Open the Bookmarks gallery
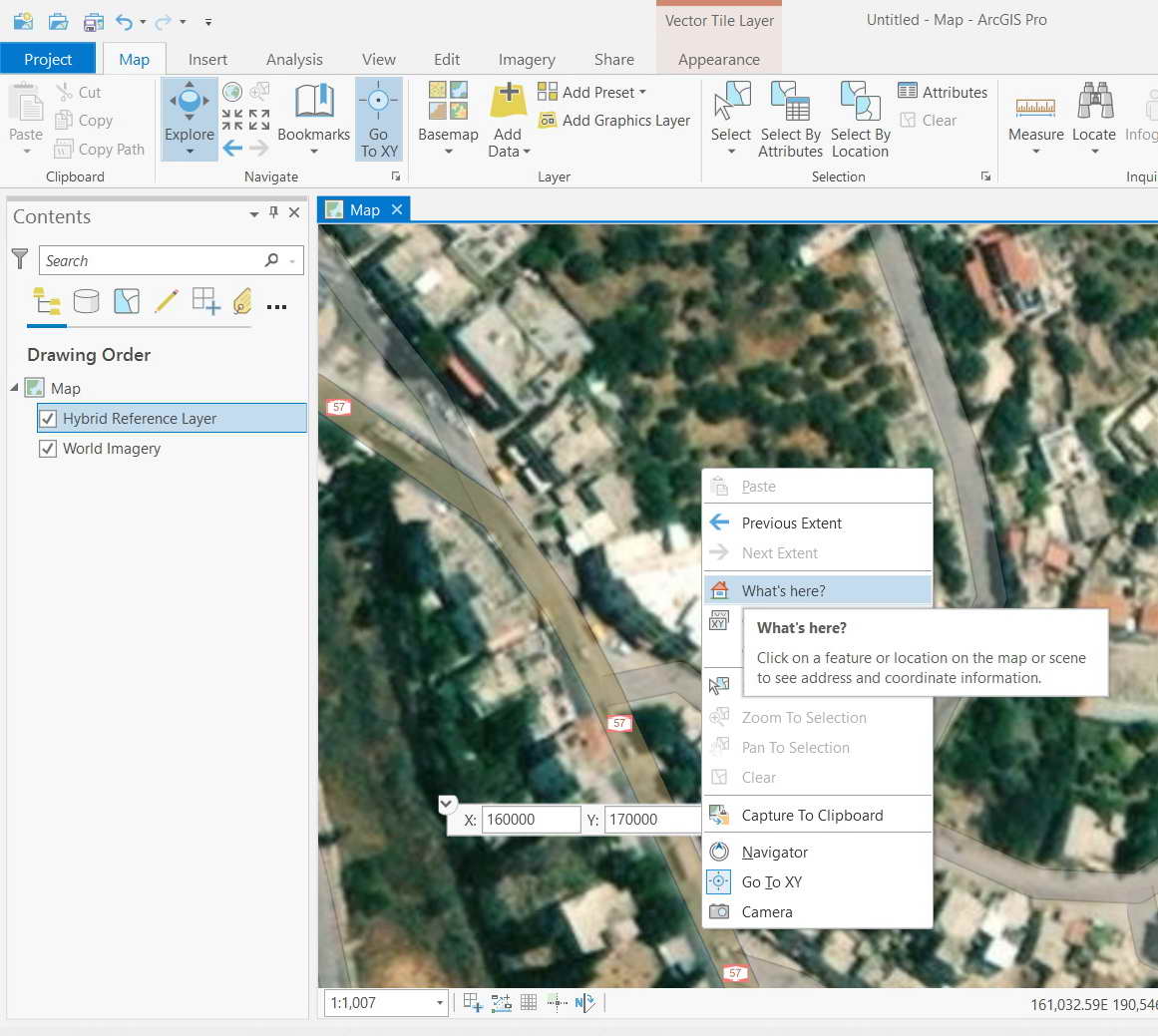 314,118
